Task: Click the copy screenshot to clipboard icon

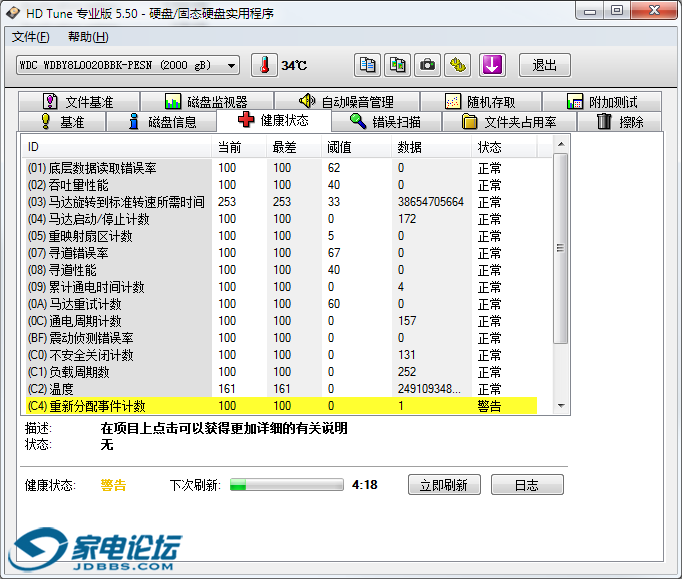Action: point(398,65)
